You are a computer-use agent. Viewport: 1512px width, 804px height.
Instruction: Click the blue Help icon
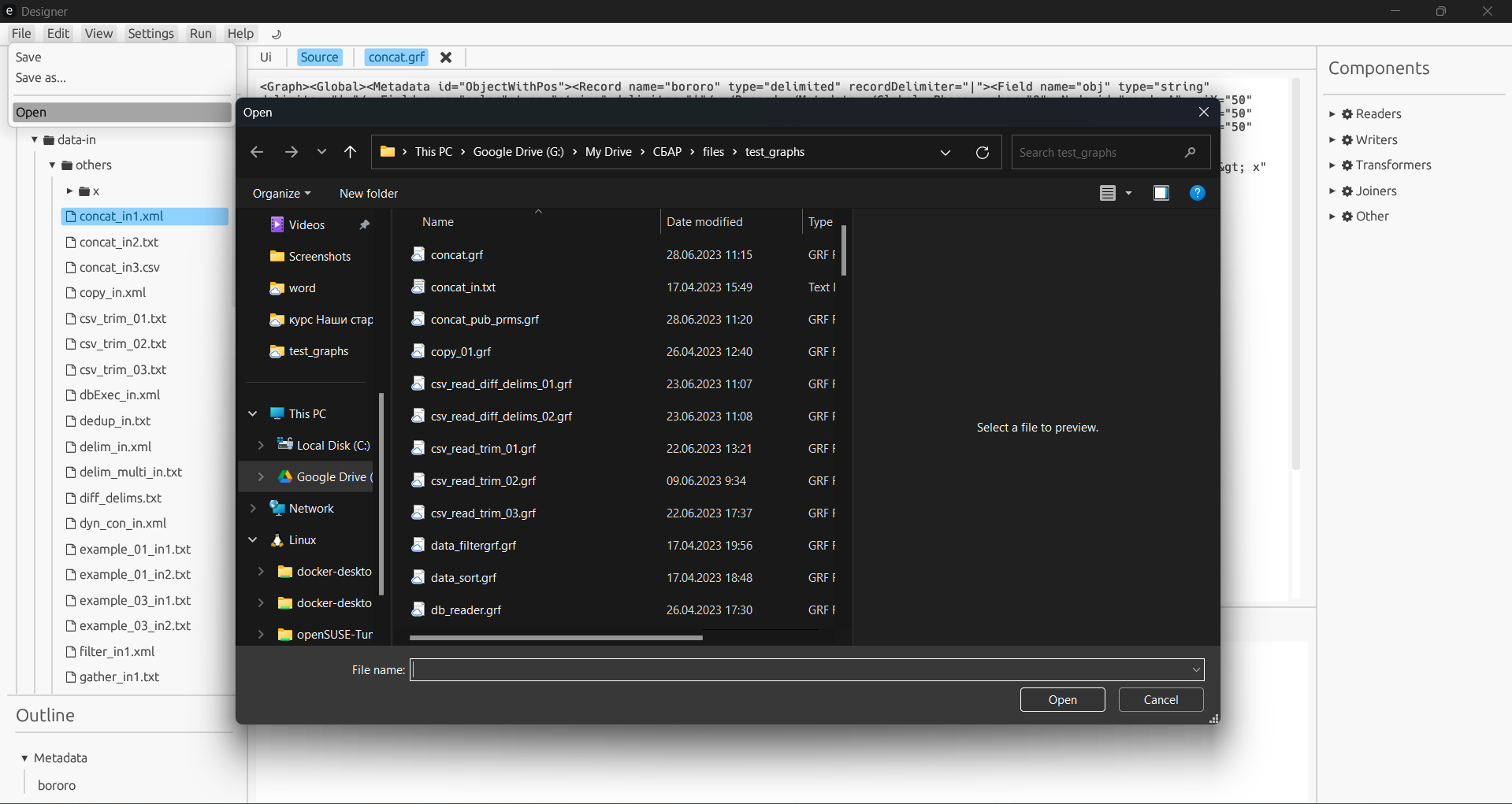click(1197, 193)
